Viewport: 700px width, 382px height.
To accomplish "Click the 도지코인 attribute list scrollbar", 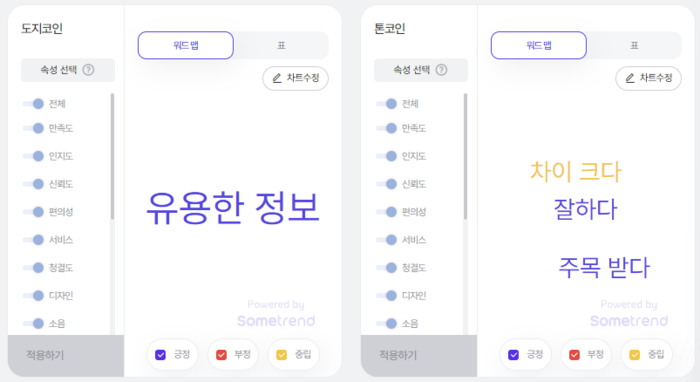I will pyautogui.click(x=112, y=156).
